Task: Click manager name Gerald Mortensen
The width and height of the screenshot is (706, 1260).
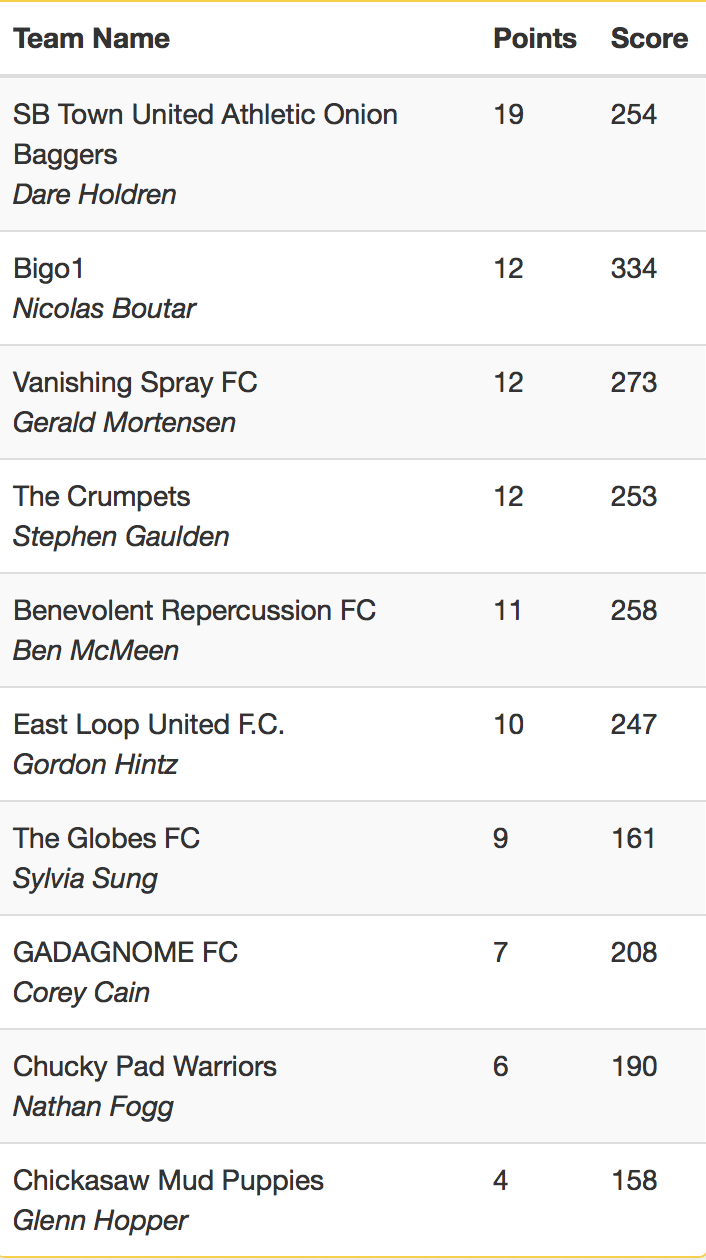Action: (x=124, y=422)
